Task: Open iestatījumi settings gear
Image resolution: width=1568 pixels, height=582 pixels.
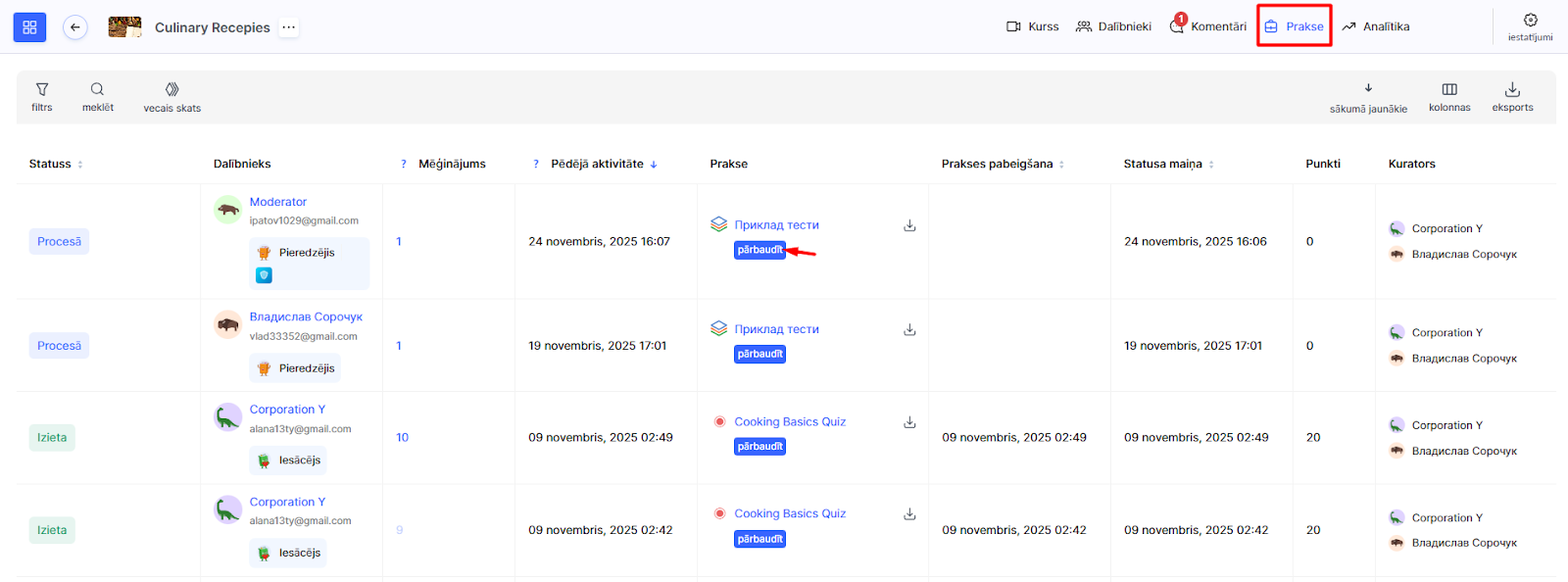Action: click(1530, 26)
